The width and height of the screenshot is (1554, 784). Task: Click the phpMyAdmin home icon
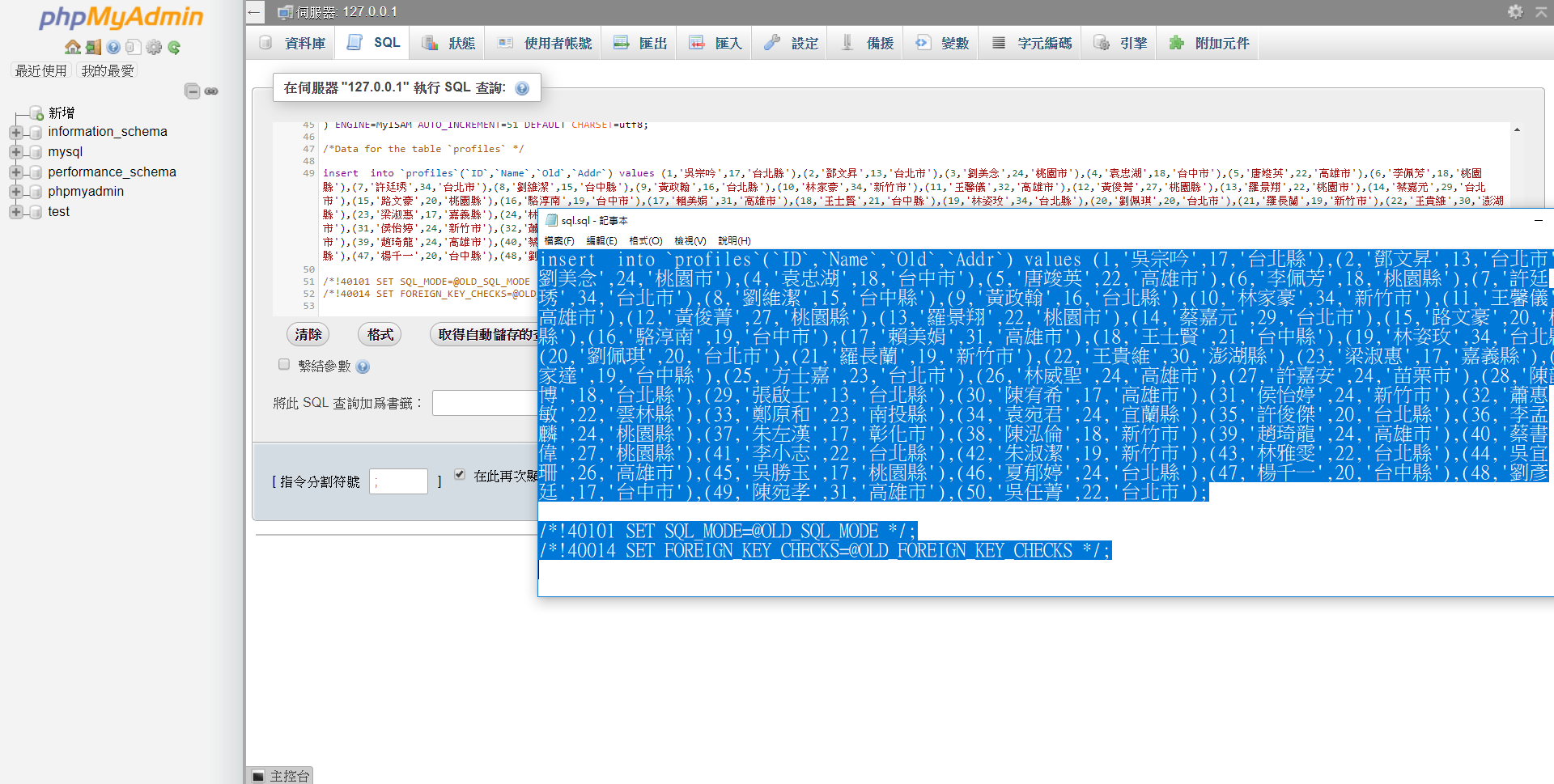coord(72,47)
